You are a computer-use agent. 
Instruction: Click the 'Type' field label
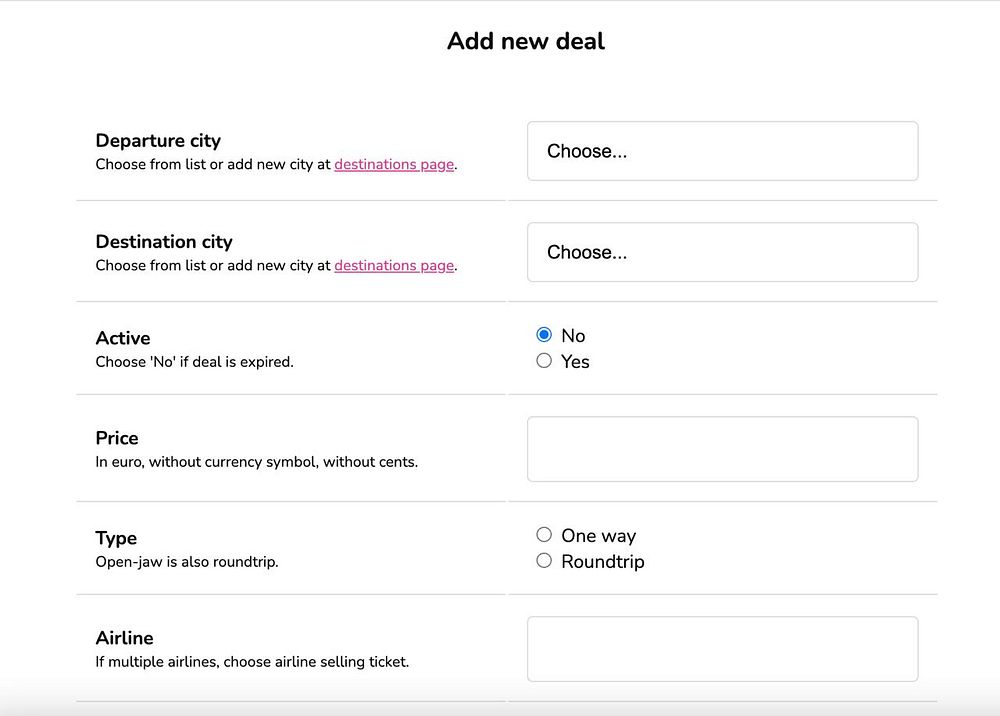(x=116, y=538)
